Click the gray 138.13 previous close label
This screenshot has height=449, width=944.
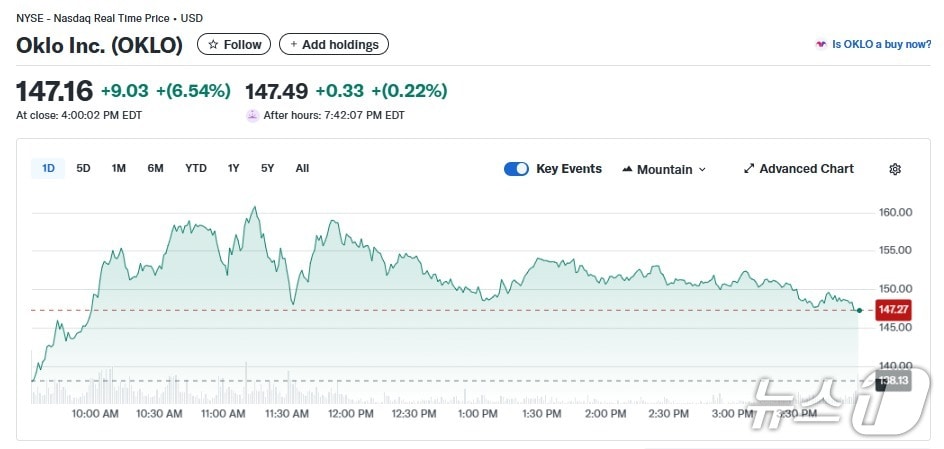pyautogui.click(x=892, y=381)
